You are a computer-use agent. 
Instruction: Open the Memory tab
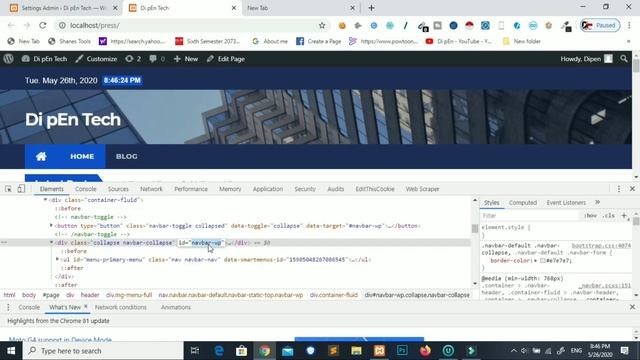[x=230, y=189]
